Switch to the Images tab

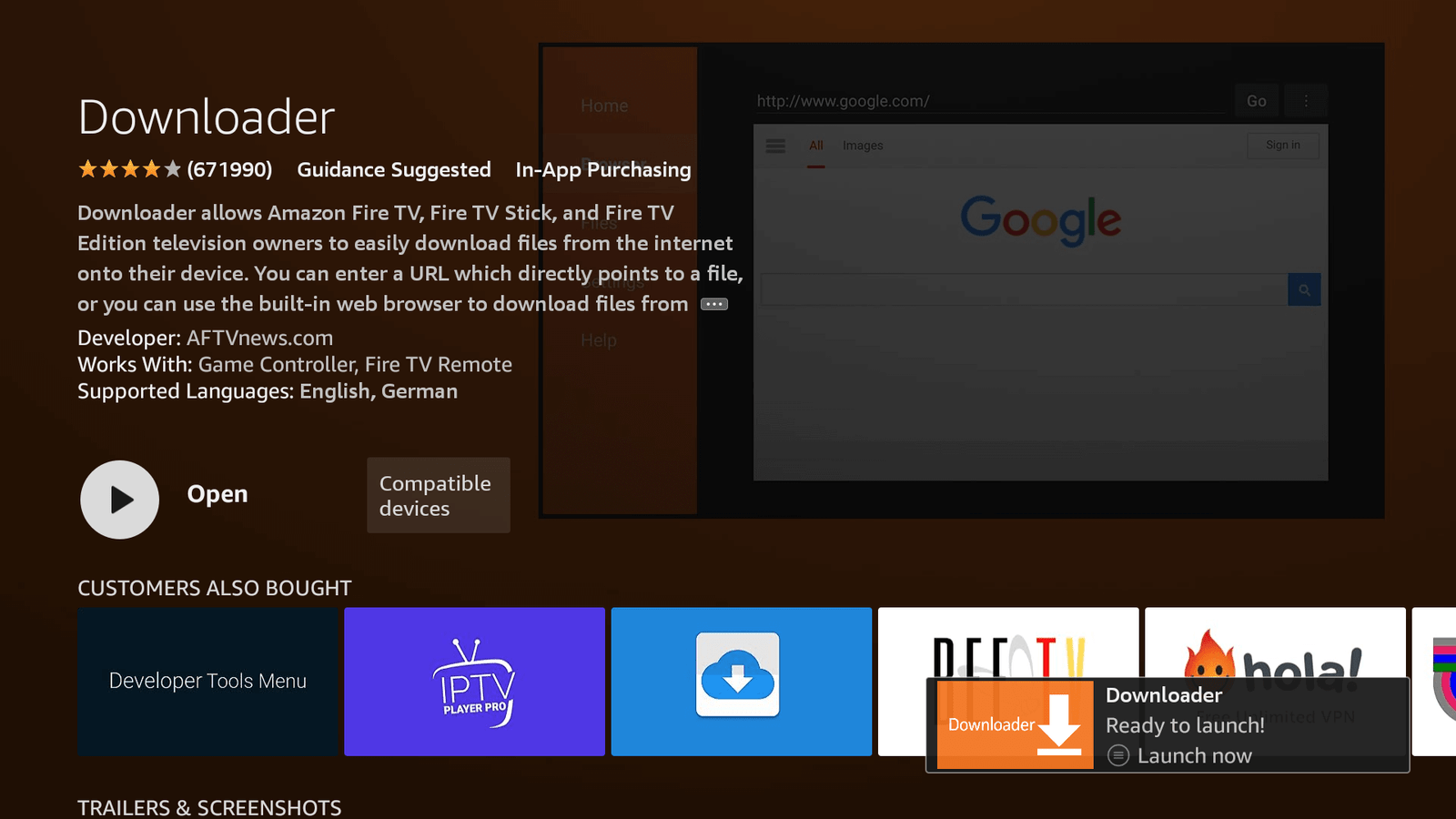[862, 146]
